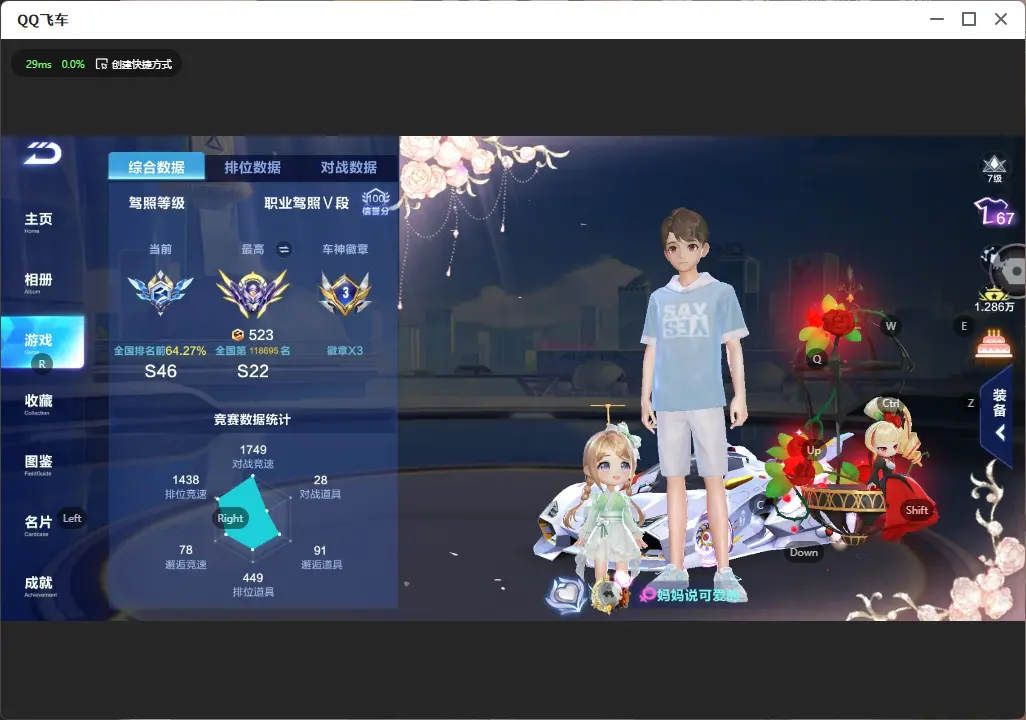Click the Down key overlay
This screenshot has height=720, width=1026.
point(804,552)
